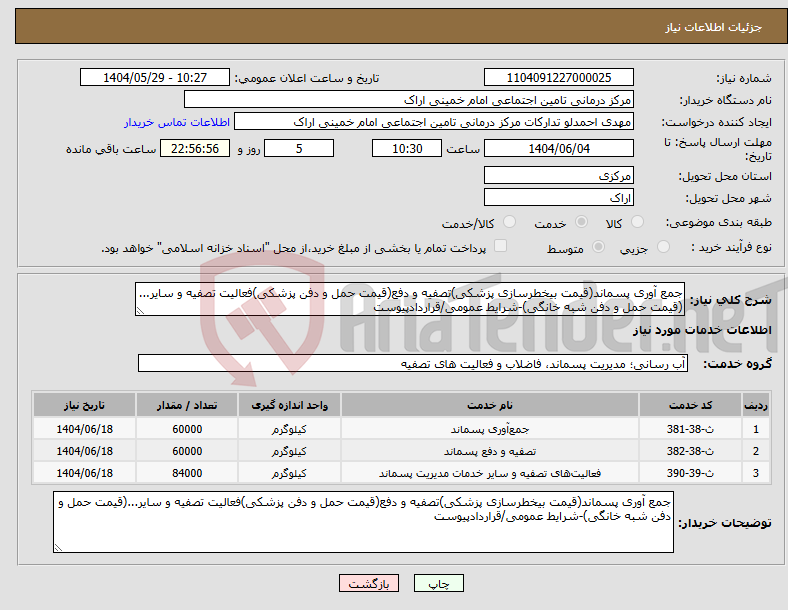788x610 pixels.
Task: Click the تعداد / مقدار column header
Action: 187,405
